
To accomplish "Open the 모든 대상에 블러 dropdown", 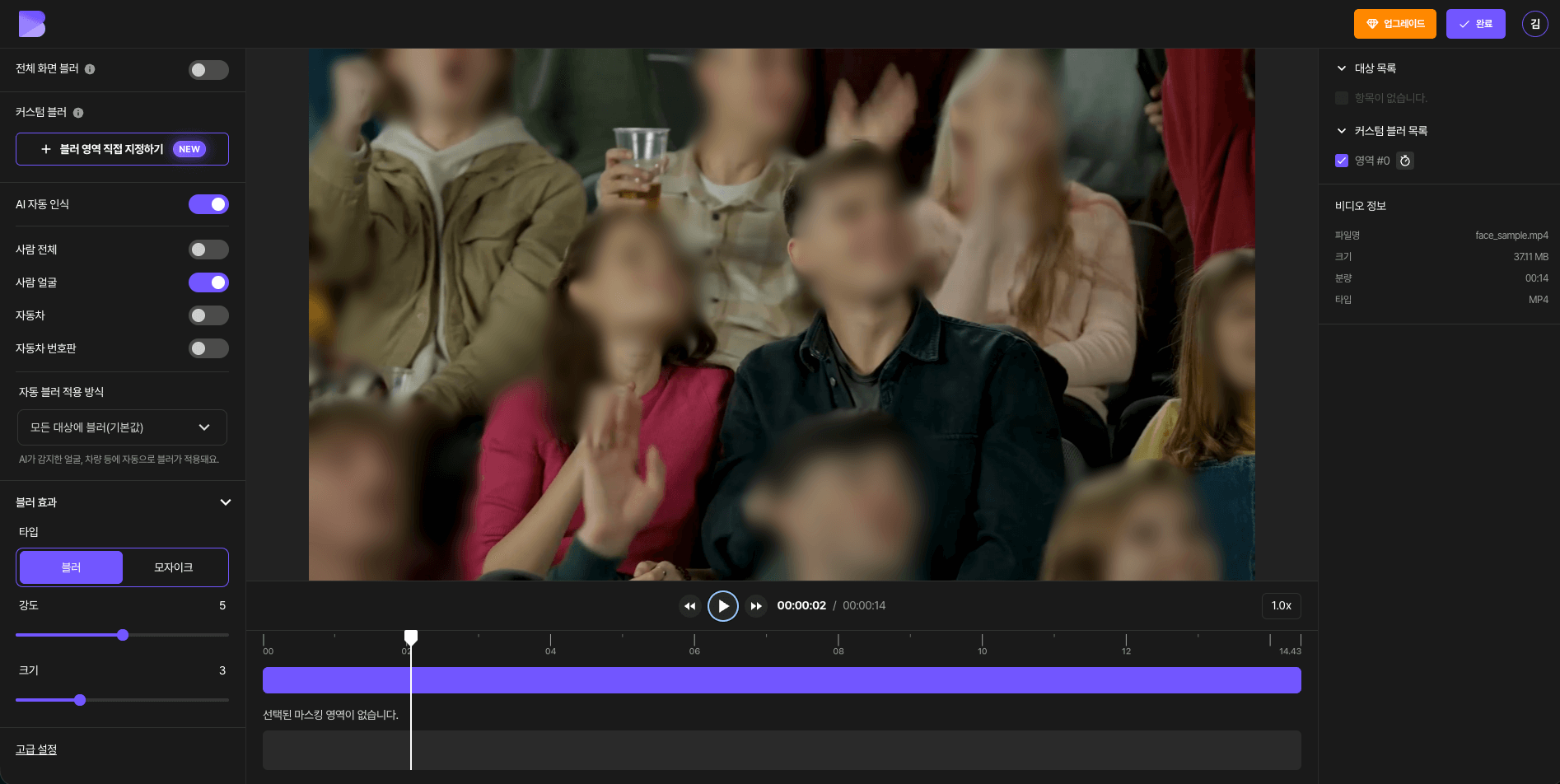I will click(x=122, y=427).
